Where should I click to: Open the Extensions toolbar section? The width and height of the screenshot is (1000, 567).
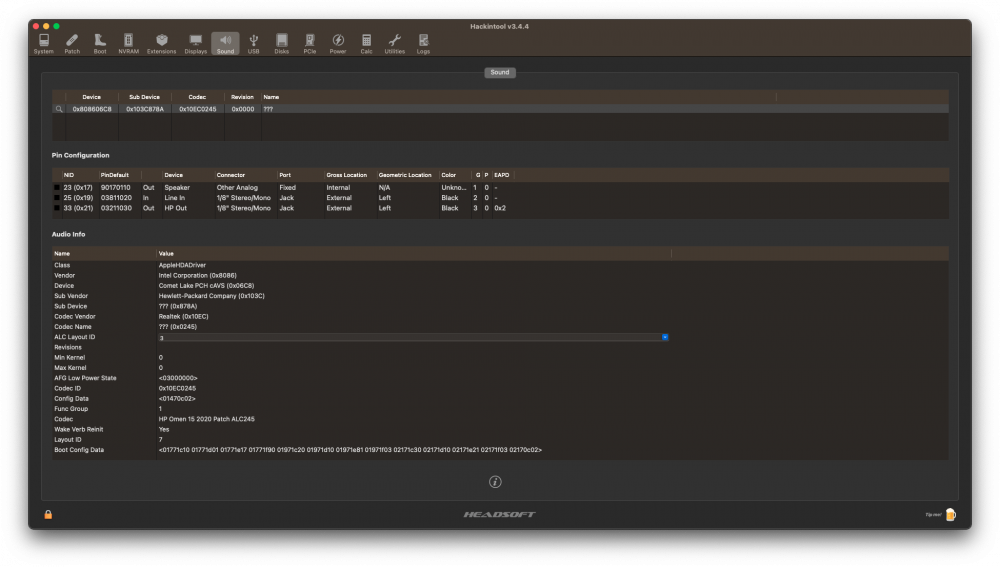pyautogui.click(x=161, y=43)
